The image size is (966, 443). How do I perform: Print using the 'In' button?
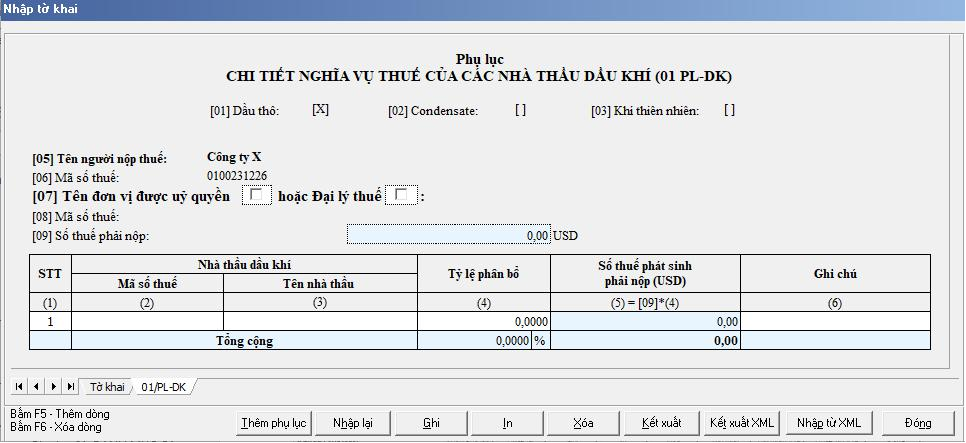[507, 423]
